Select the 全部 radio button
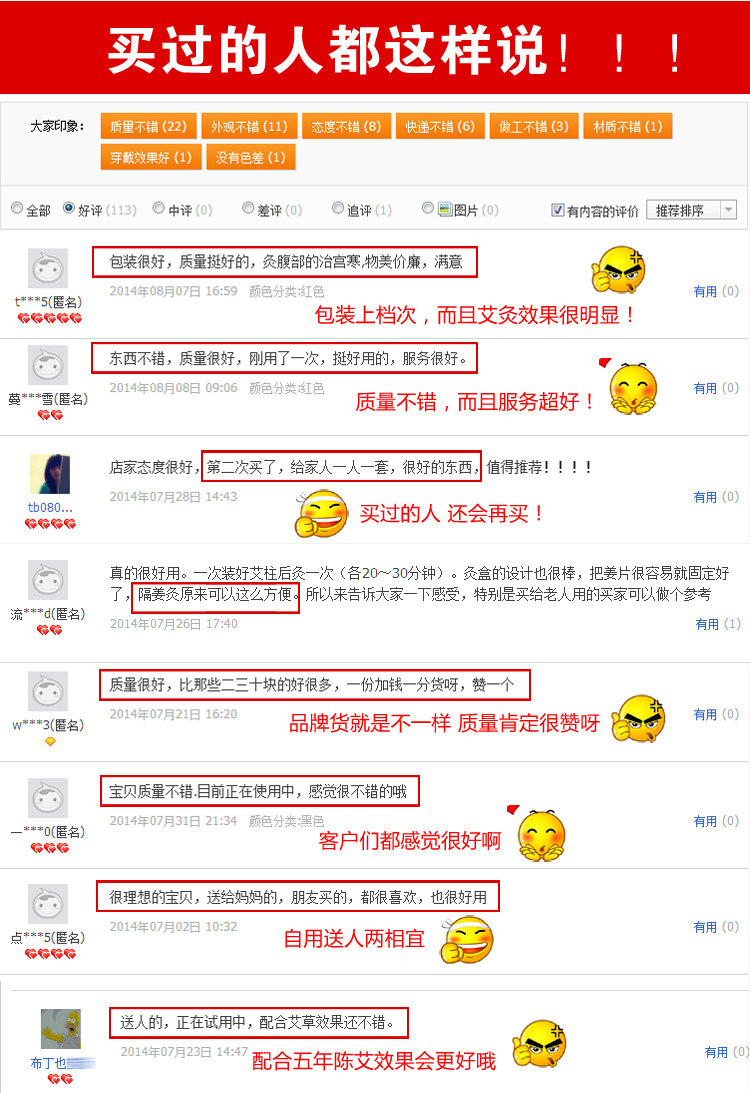Screen dimensions: 750x1093 click(17, 208)
